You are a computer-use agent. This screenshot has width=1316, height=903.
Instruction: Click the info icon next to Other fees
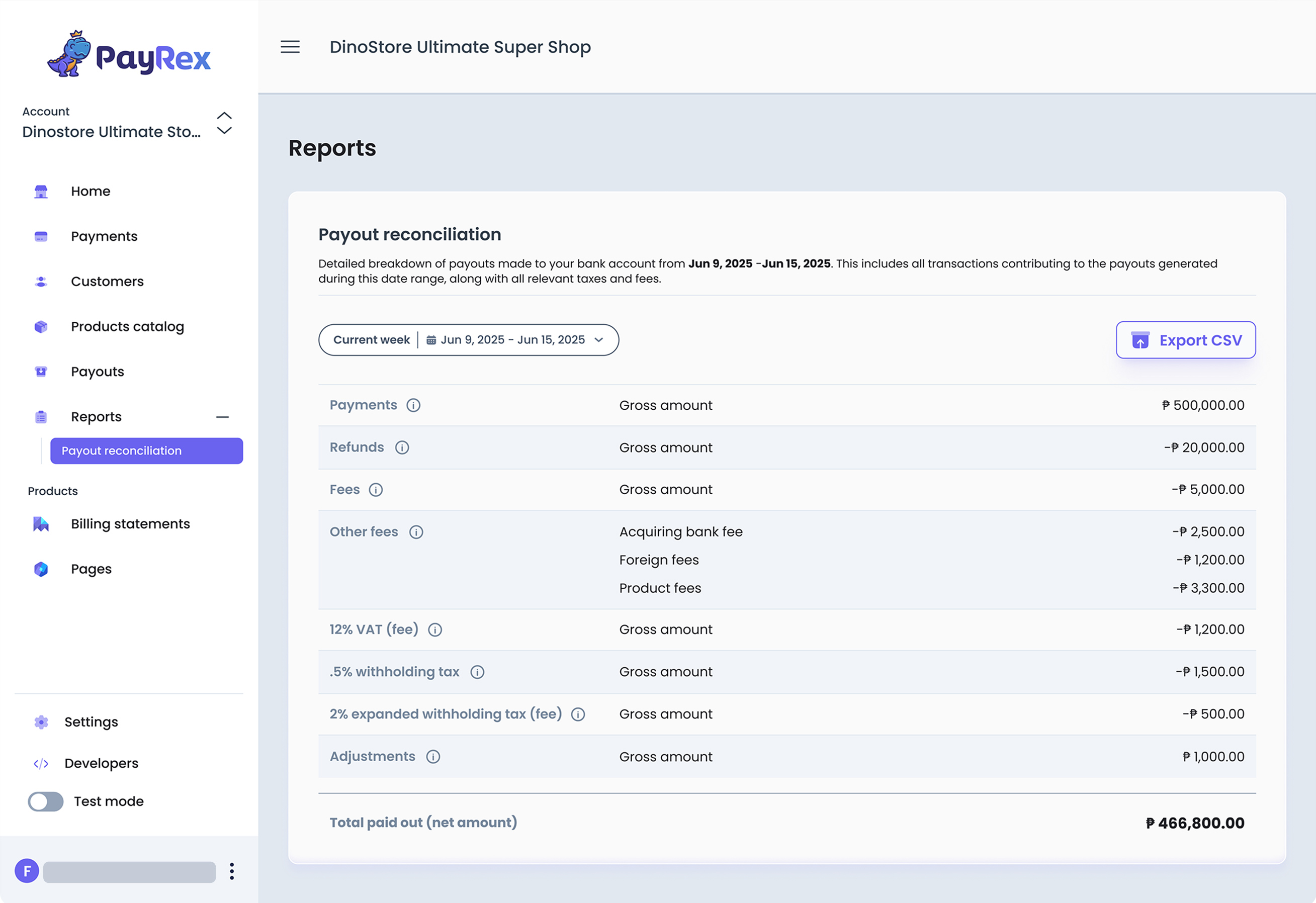[416, 532]
